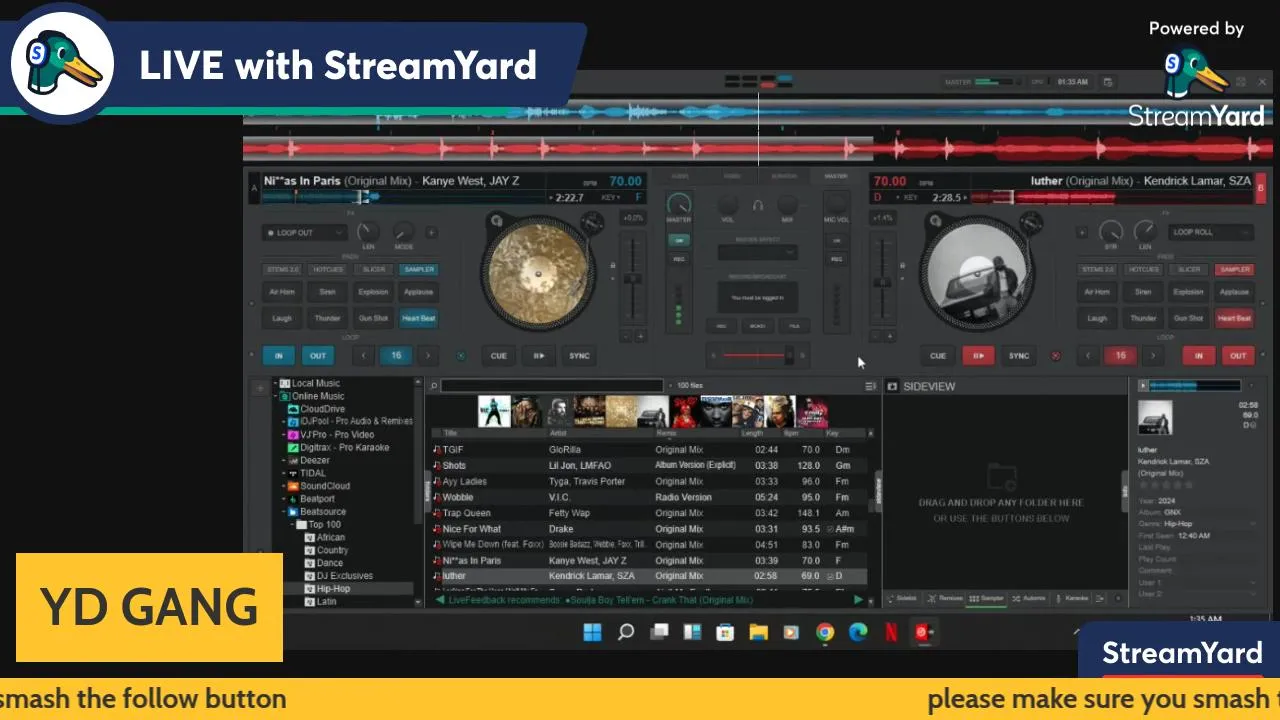Fire the Gun Shot pad on left deck
Screen dimensions: 1280x720
[373, 318]
